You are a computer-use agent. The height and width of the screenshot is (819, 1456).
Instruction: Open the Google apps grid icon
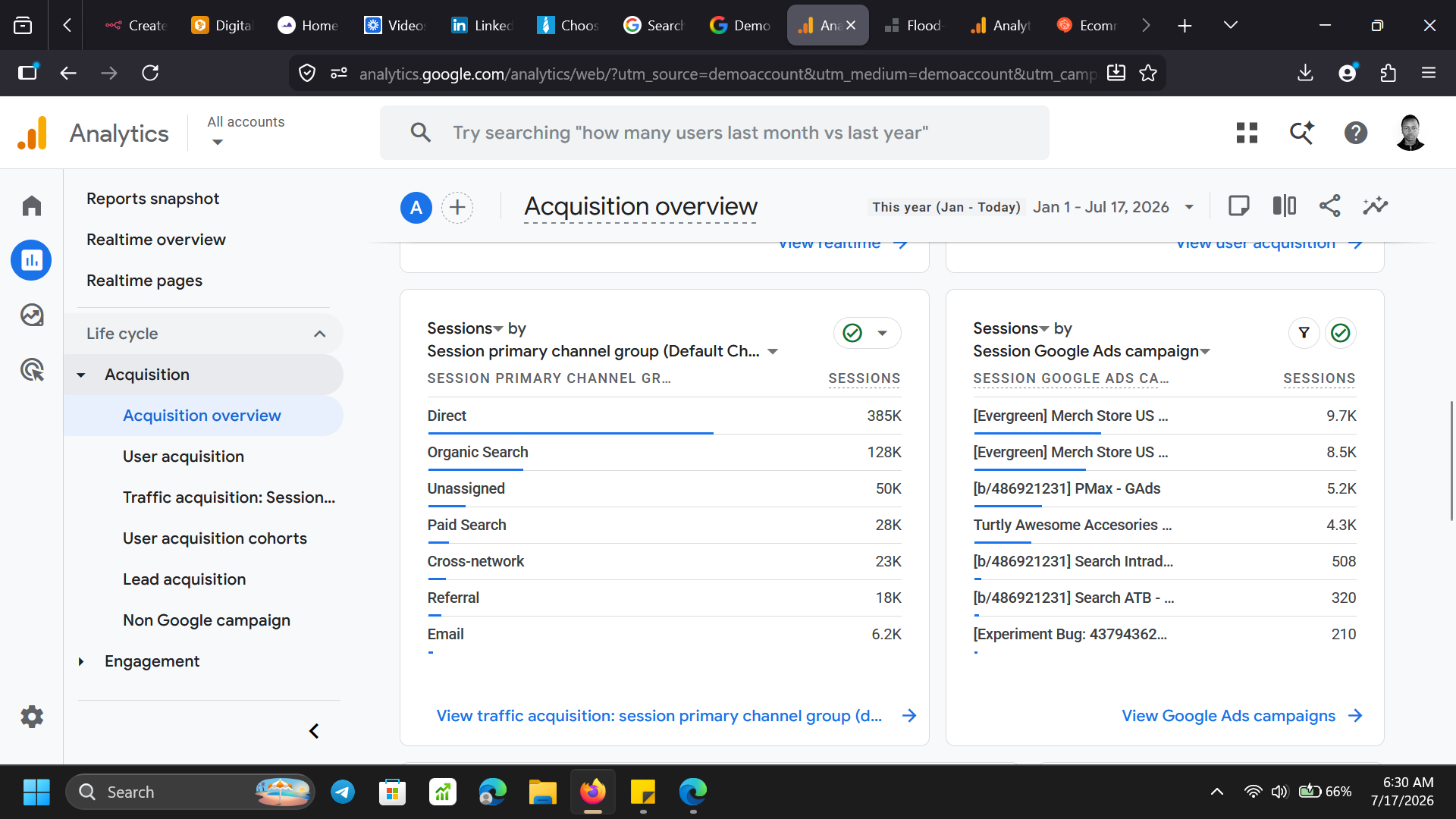(1247, 133)
